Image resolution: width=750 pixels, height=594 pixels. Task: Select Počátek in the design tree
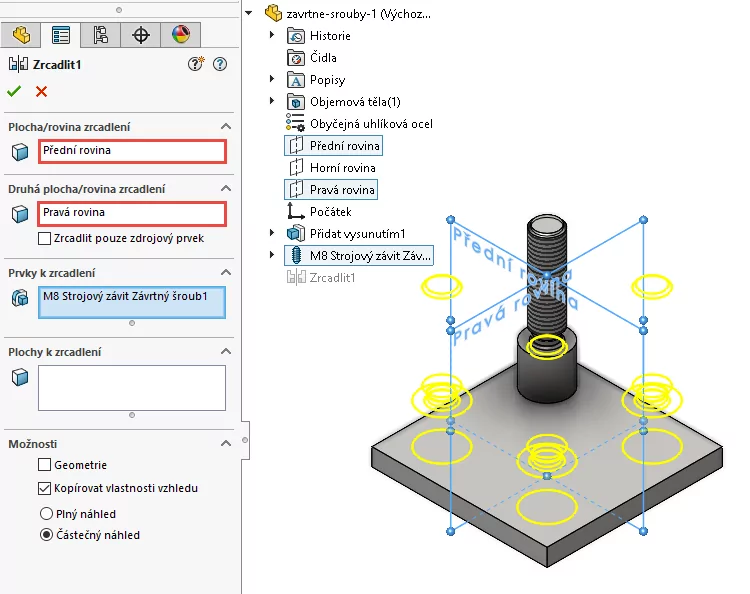[331, 211]
